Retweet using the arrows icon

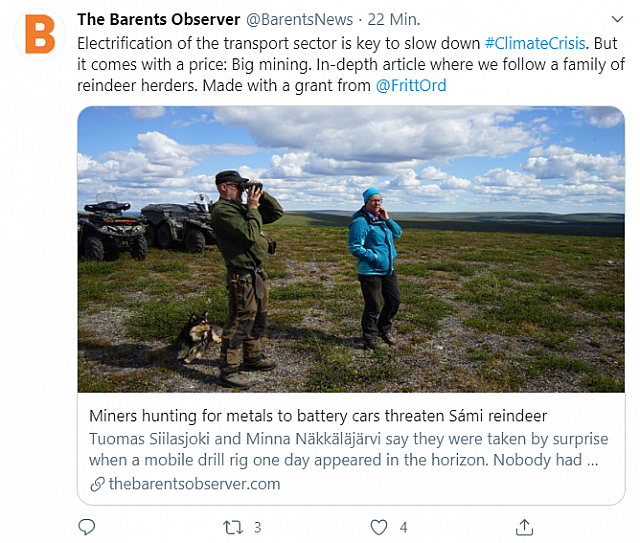click(233, 527)
